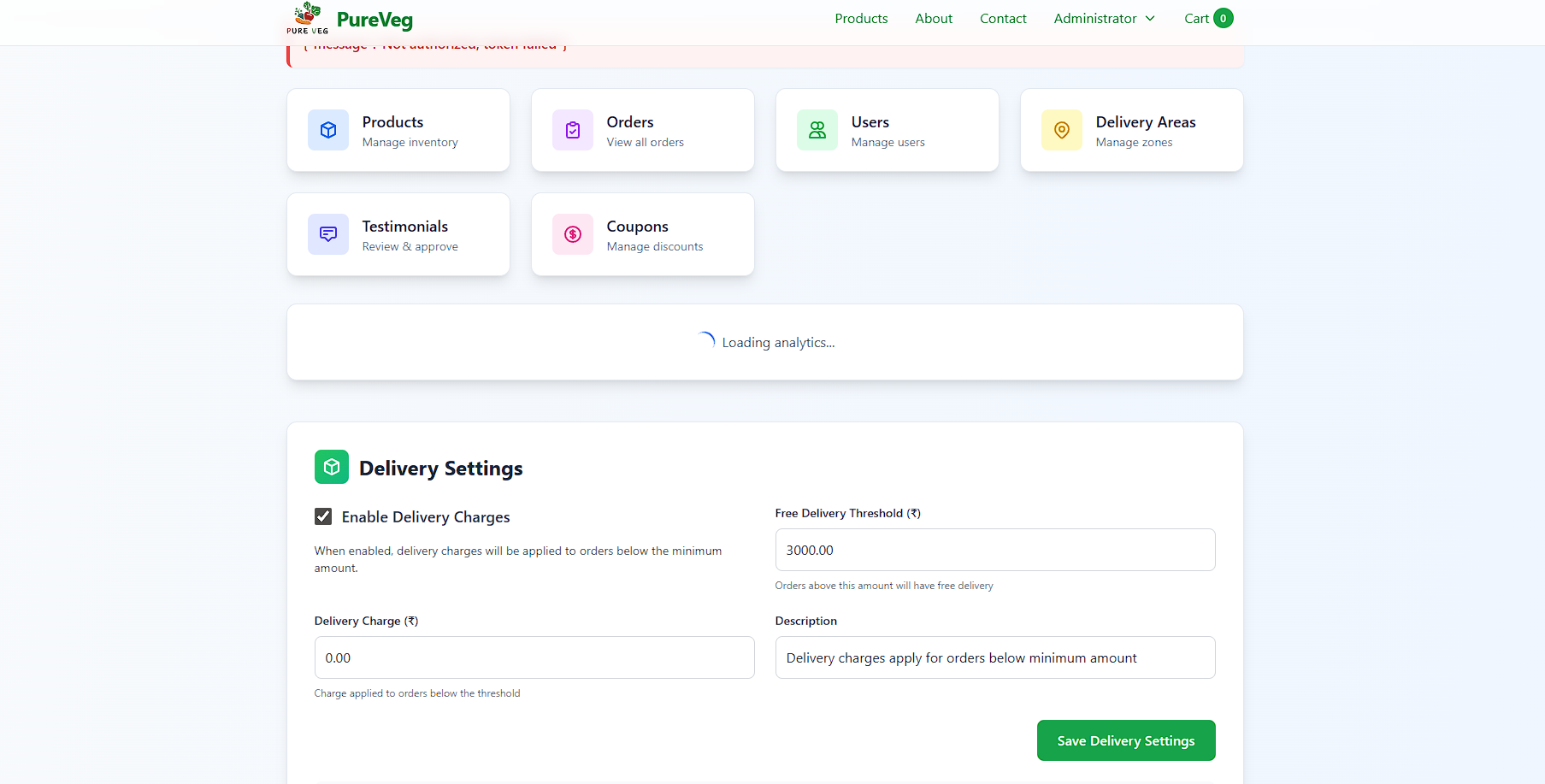Open the Products menu item
Image resolution: width=1545 pixels, height=784 pixels.
pyautogui.click(x=860, y=18)
